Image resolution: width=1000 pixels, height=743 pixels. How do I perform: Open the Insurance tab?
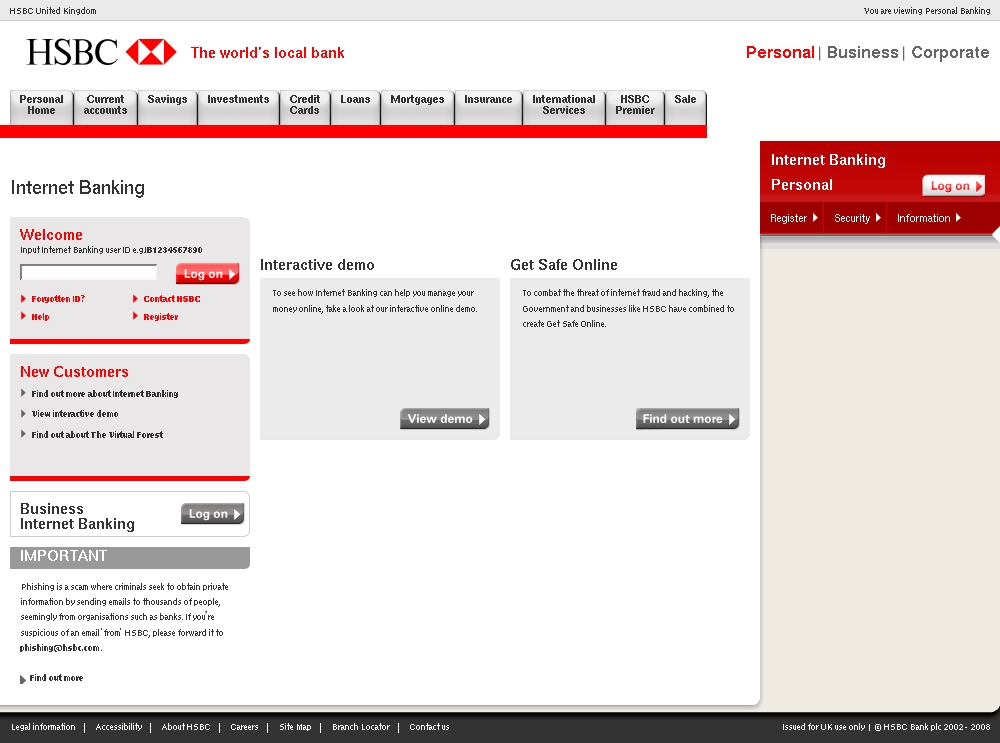point(488,107)
